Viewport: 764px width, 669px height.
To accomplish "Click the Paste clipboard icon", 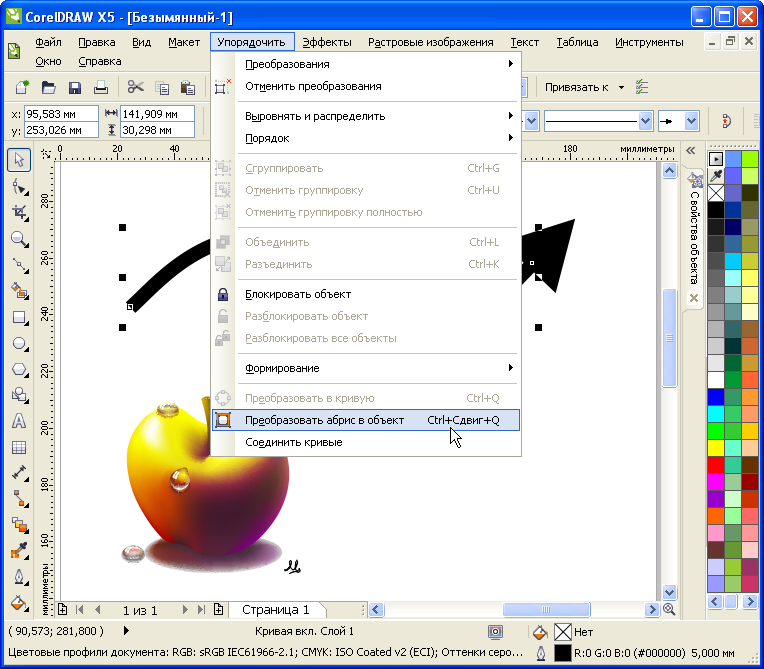I will pos(188,88).
